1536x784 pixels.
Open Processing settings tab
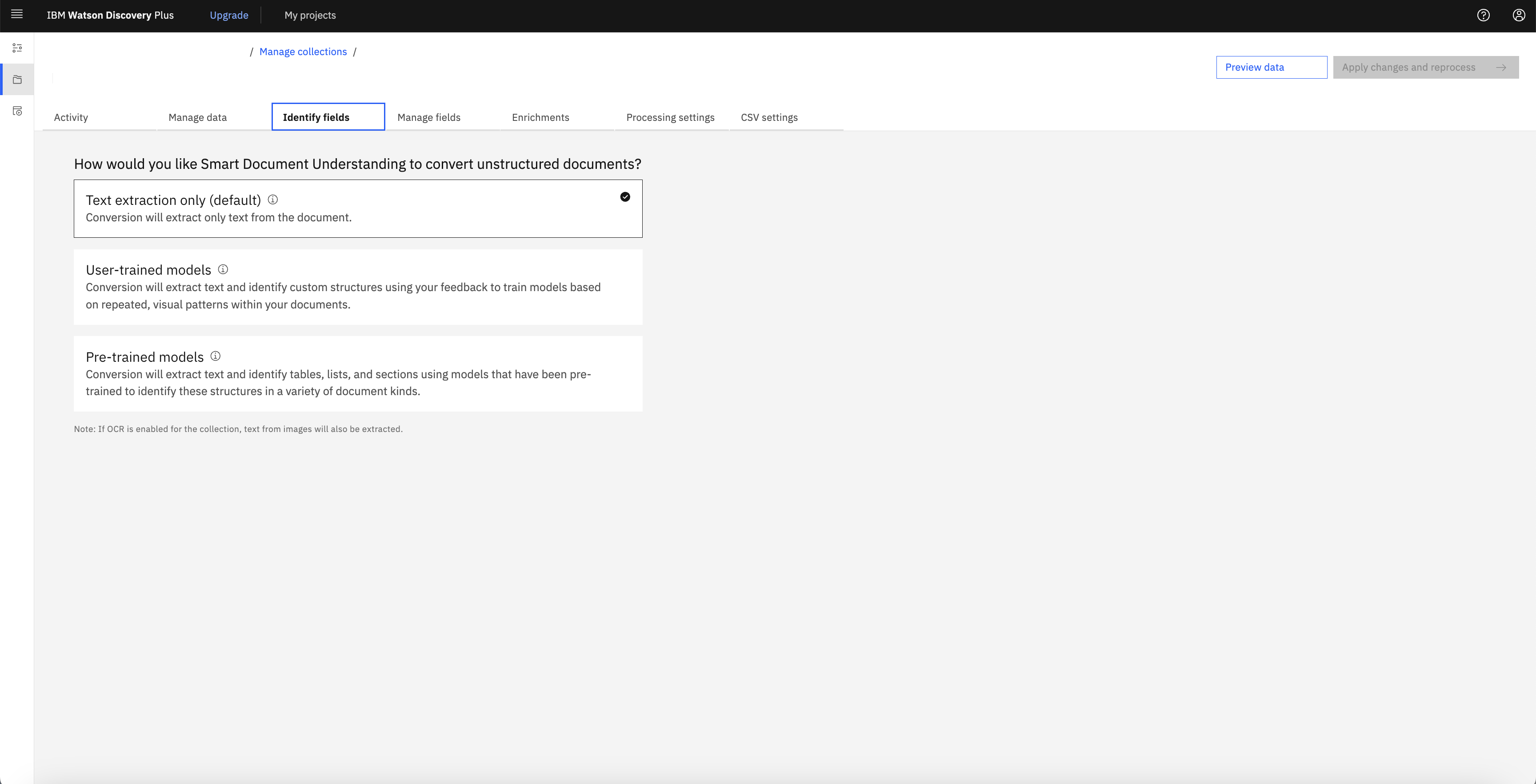(x=670, y=117)
